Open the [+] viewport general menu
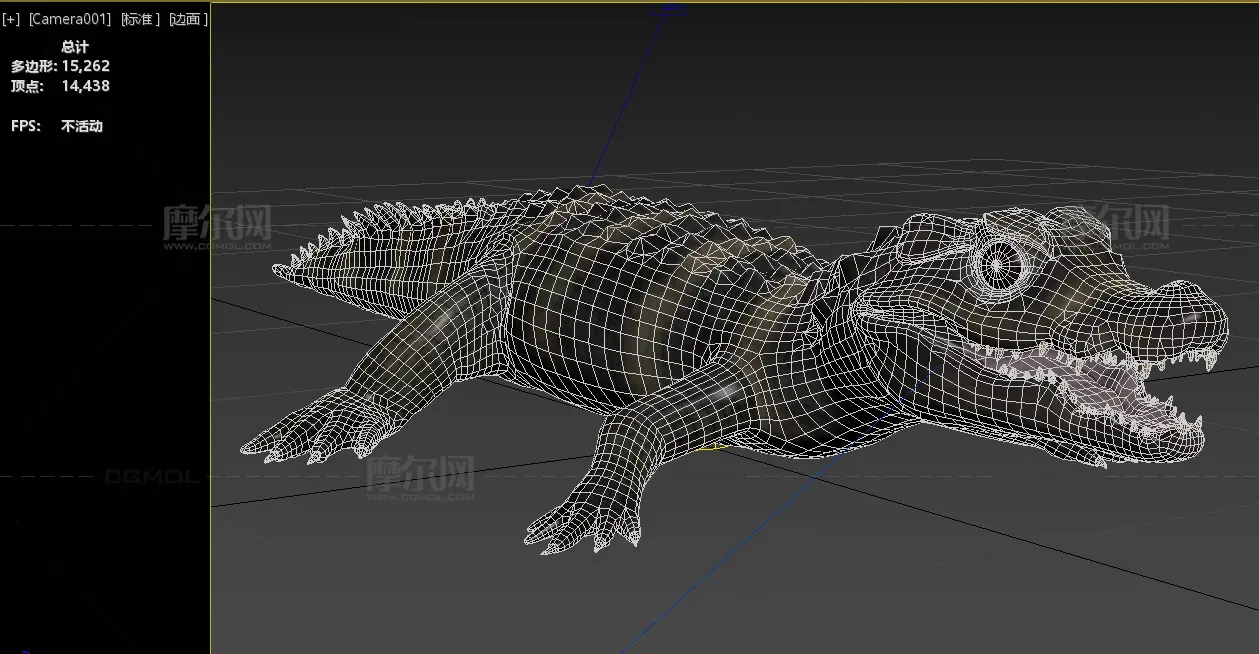1259x654 pixels. point(11,19)
